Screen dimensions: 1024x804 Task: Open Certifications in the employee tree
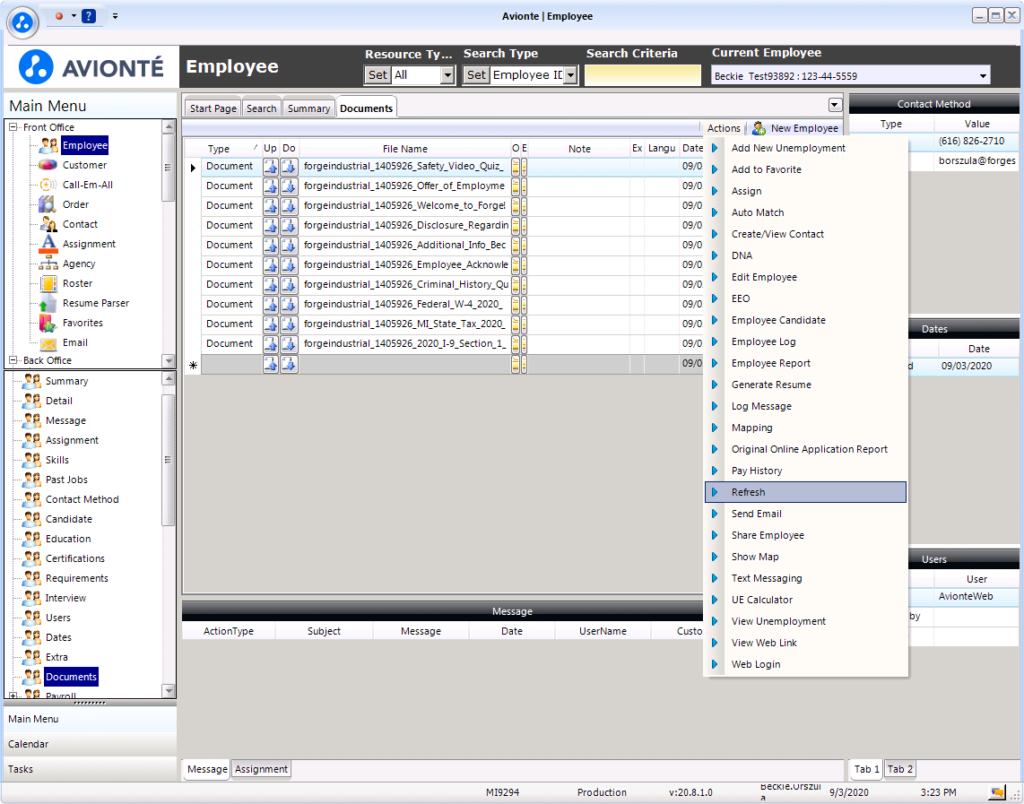pos(75,558)
